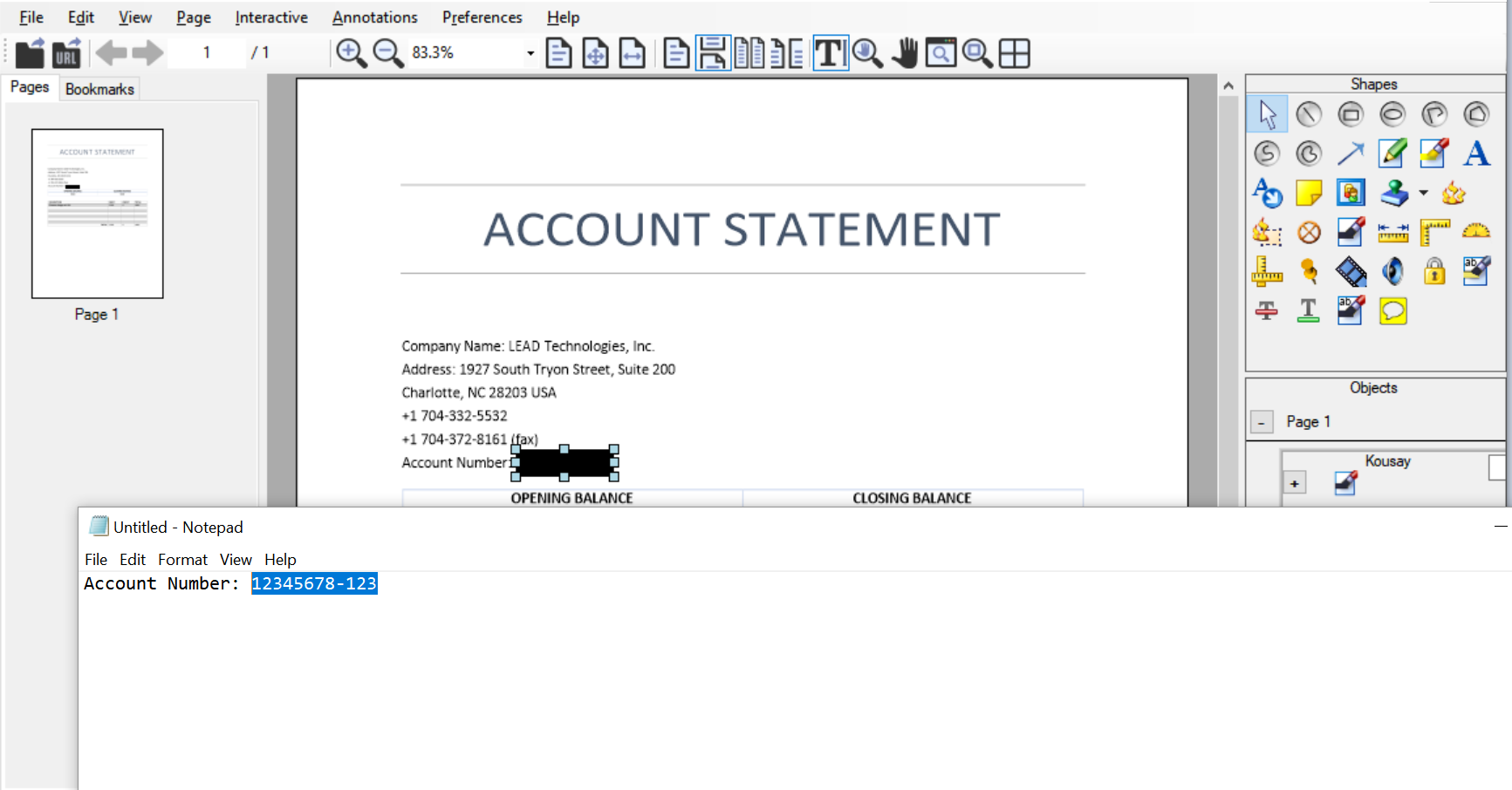This screenshot has width=1512, height=790.
Task: Select the Ellipse shape tool
Action: tap(1392, 113)
